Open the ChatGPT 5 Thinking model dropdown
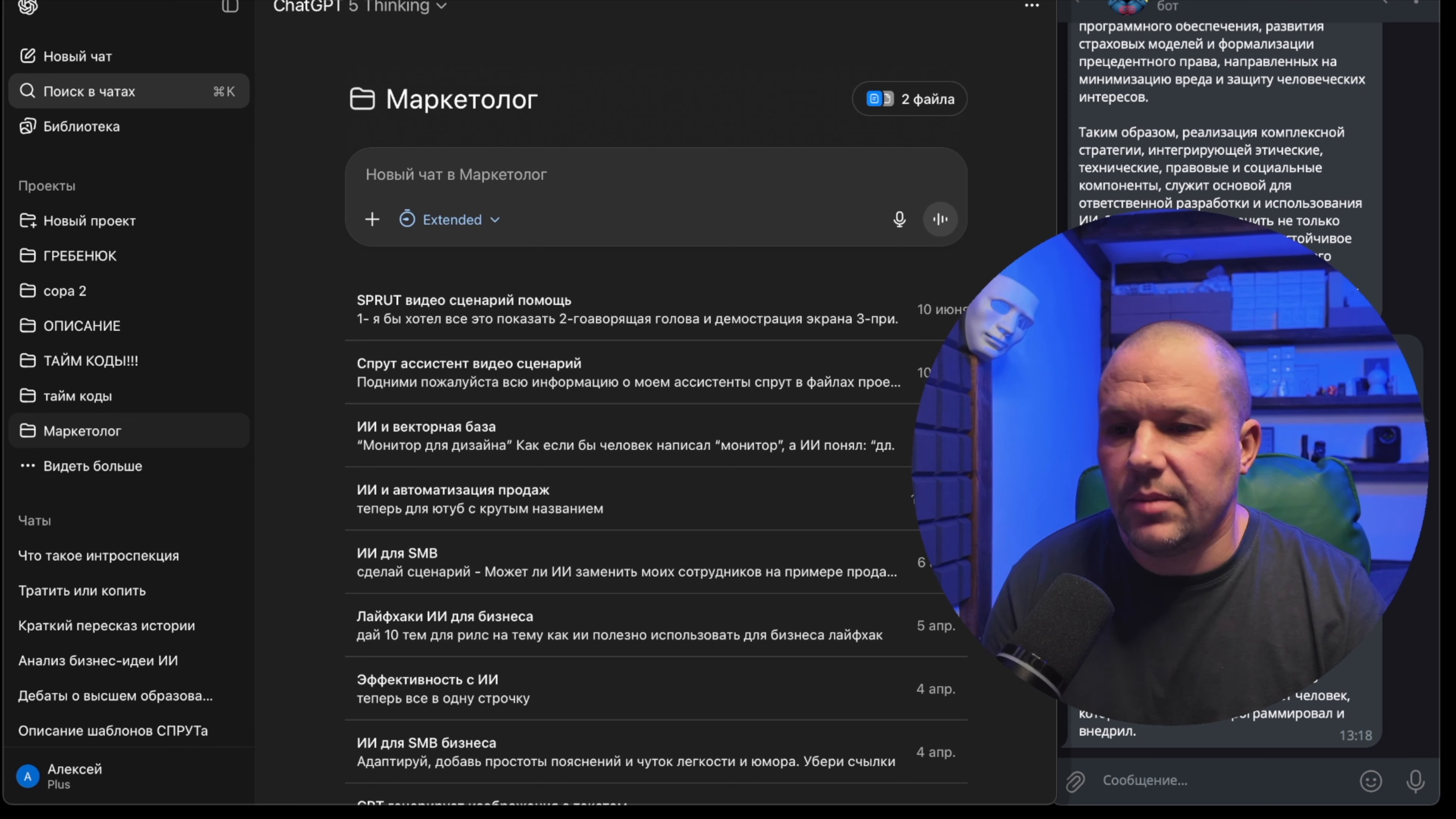Image resolution: width=1456 pixels, height=819 pixels. 360,6
